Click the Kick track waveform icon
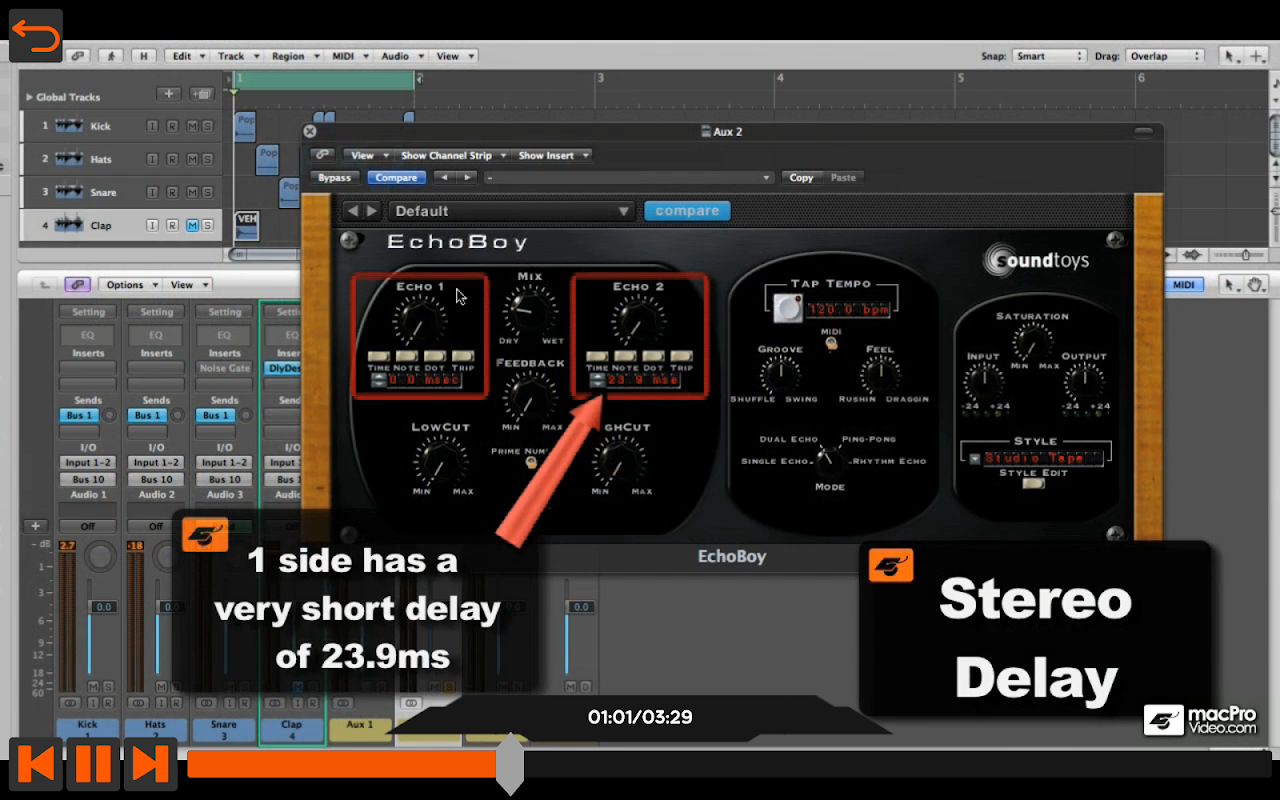 point(69,126)
